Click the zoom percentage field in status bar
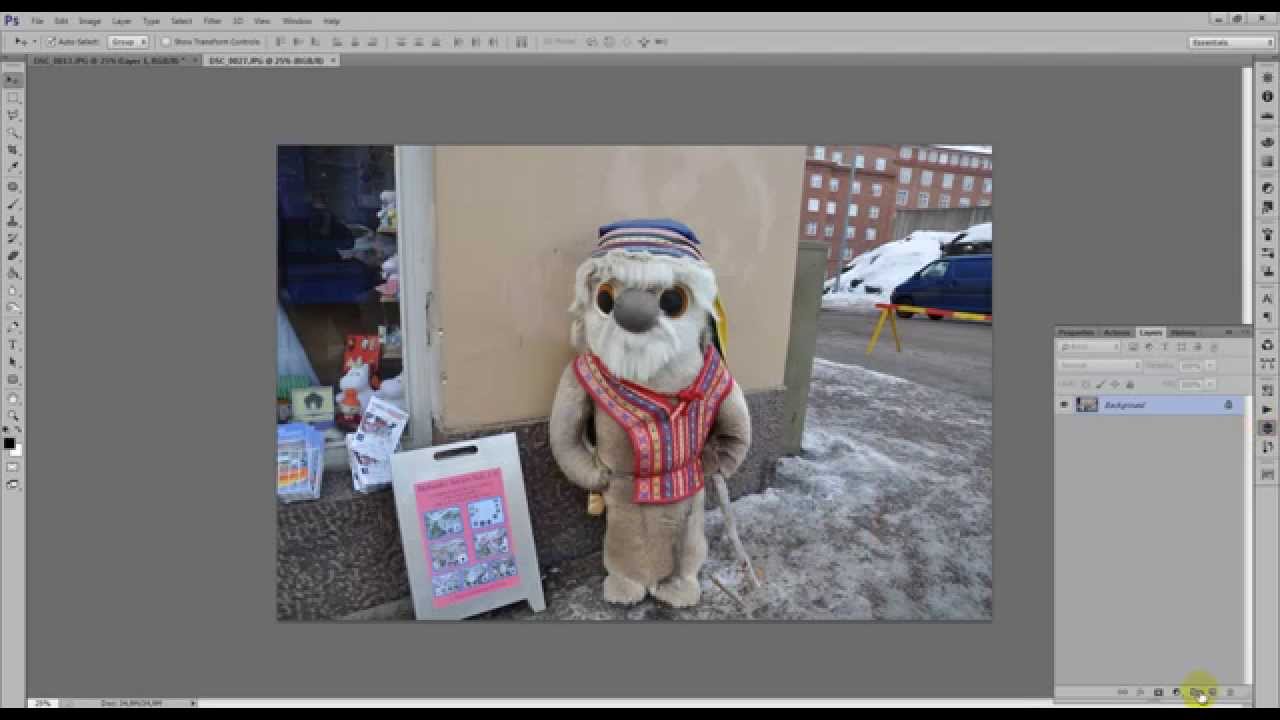1280x720 pixels. [x=43, y=703]
